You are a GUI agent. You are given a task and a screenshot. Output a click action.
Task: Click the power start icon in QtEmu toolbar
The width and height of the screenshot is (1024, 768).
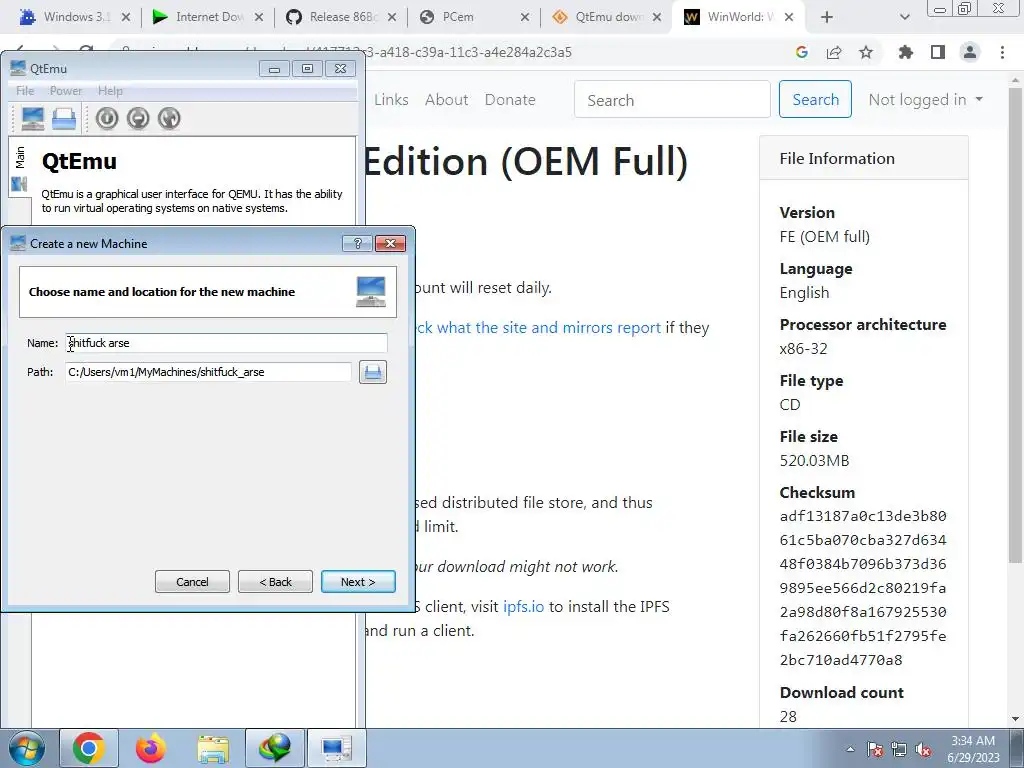click(107, 118)
